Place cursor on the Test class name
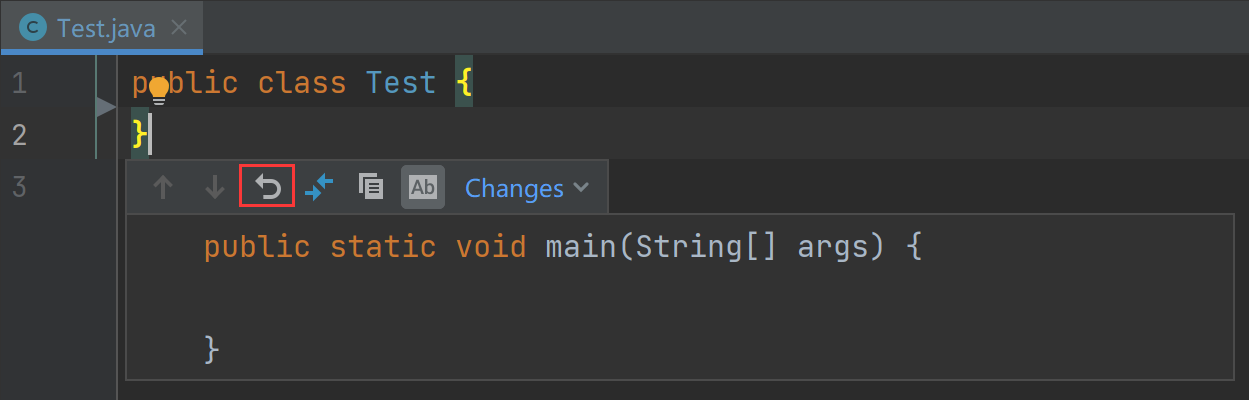 (x=401, y=82)
